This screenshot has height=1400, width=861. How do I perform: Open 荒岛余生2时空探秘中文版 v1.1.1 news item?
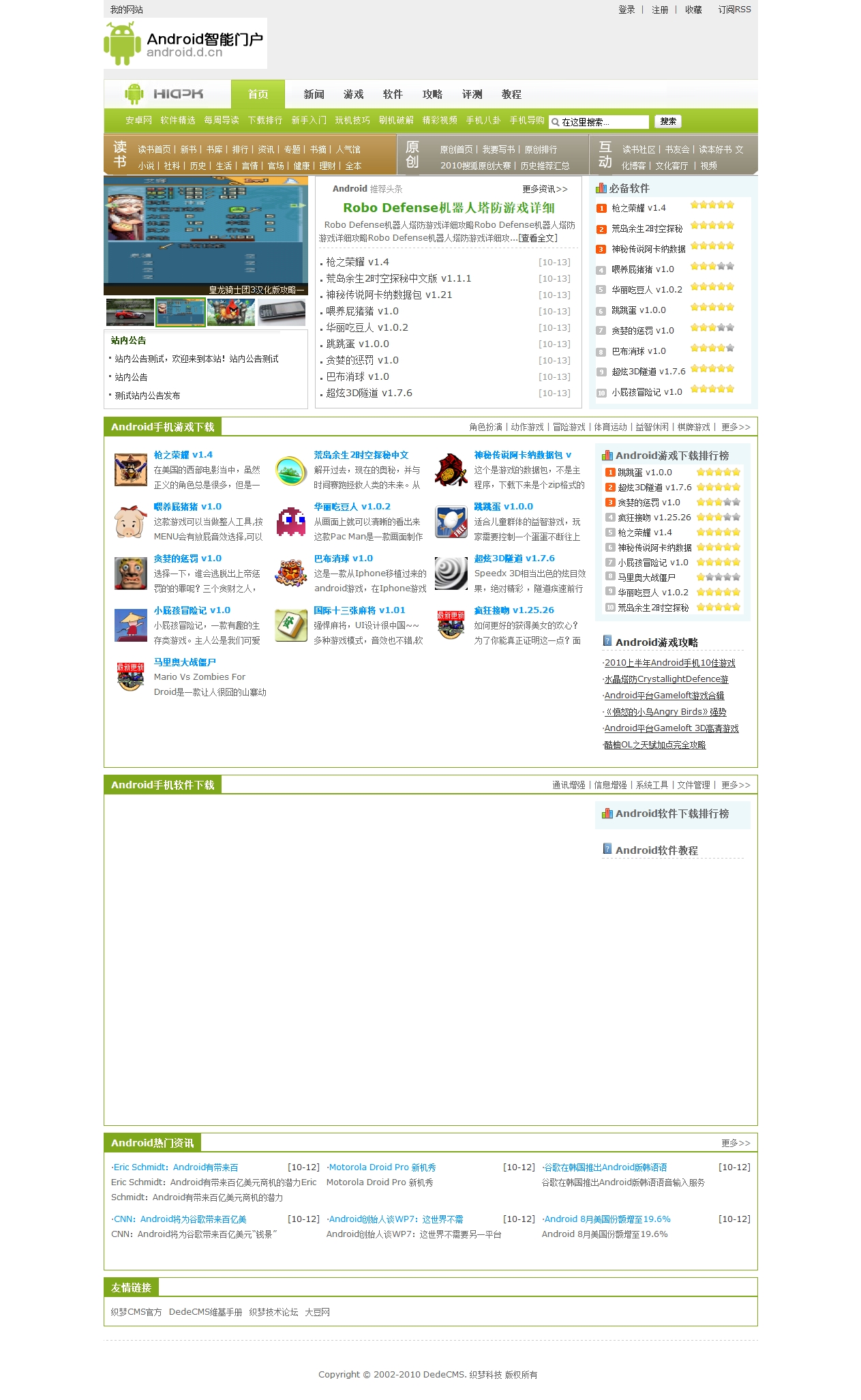[x=398, y=278]
